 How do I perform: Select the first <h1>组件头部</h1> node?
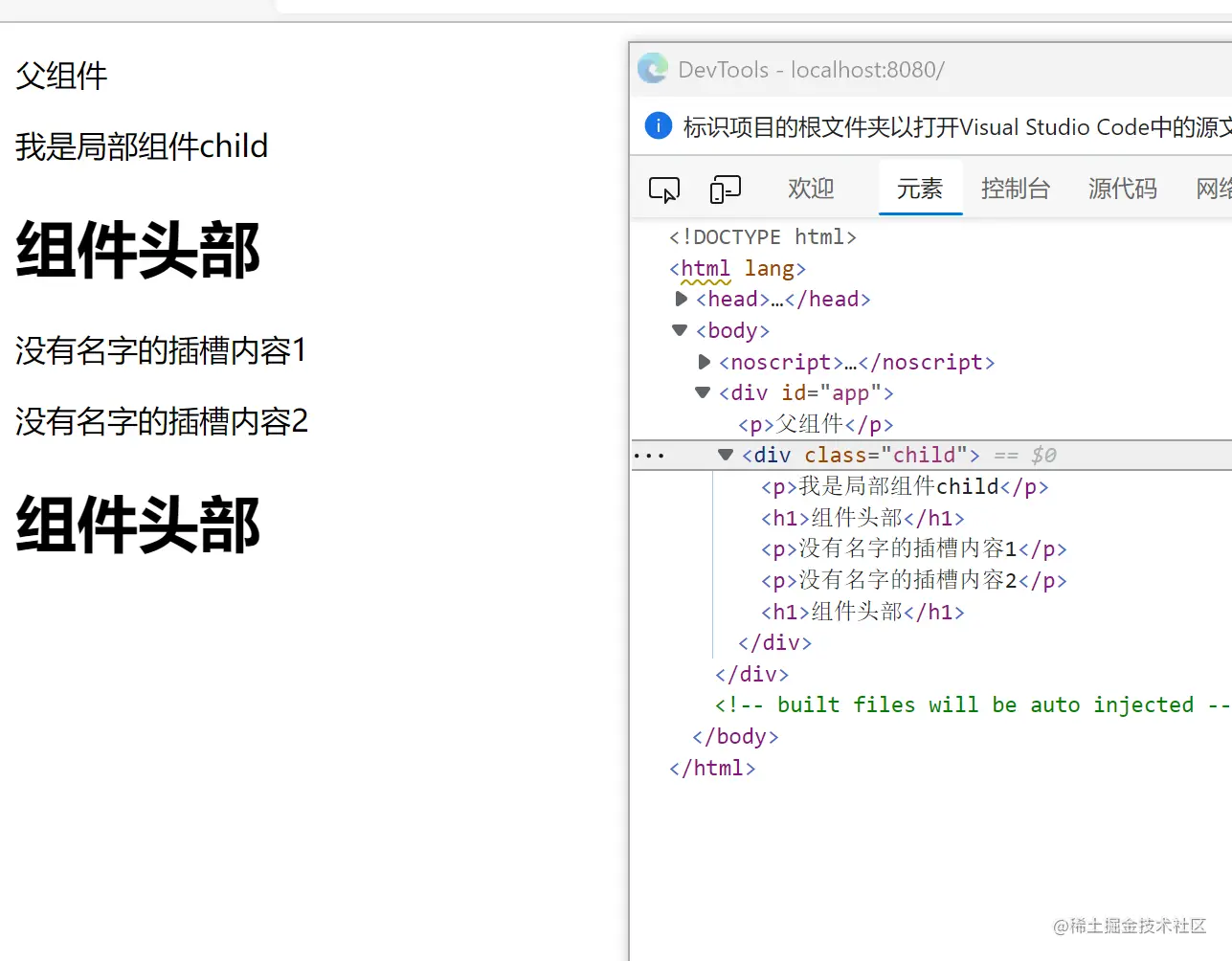860,518
